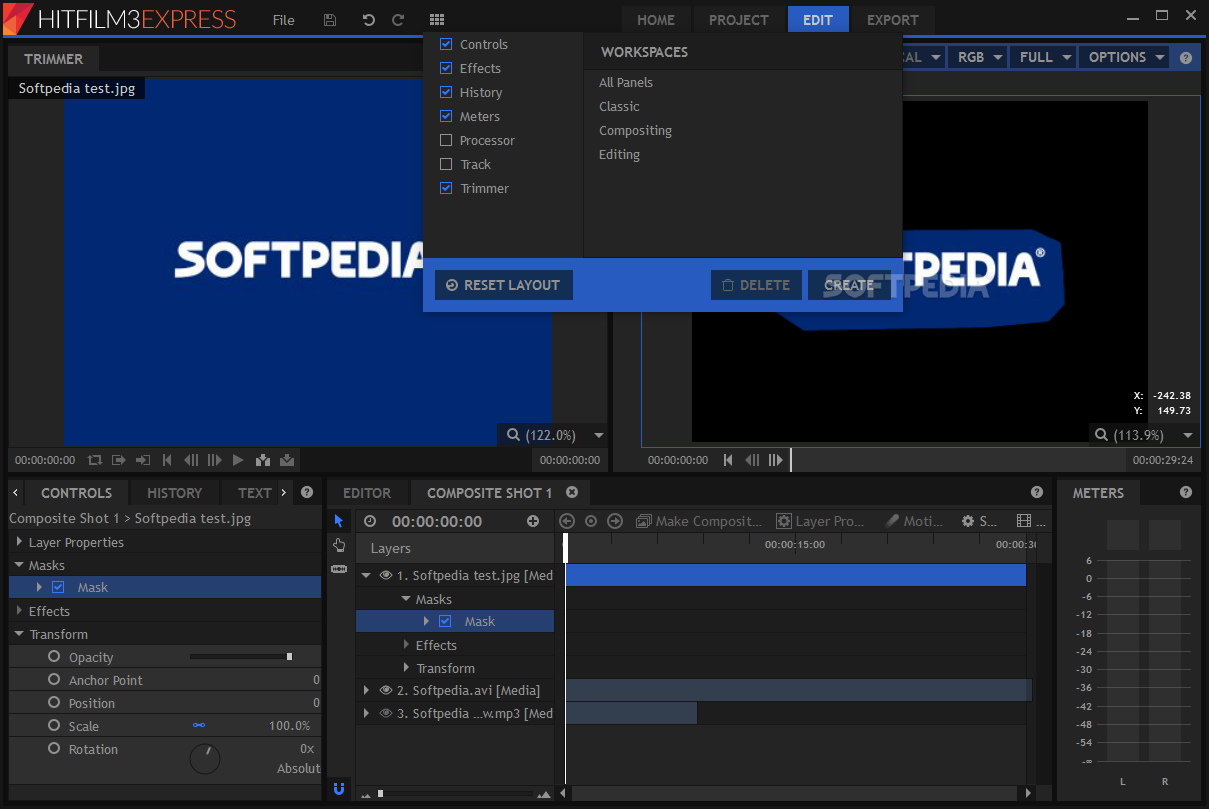The height and width of the screenshot is (809, 1209).
Task: Click insert clip icon in Trimmer
Action: (x=263, y=460)
